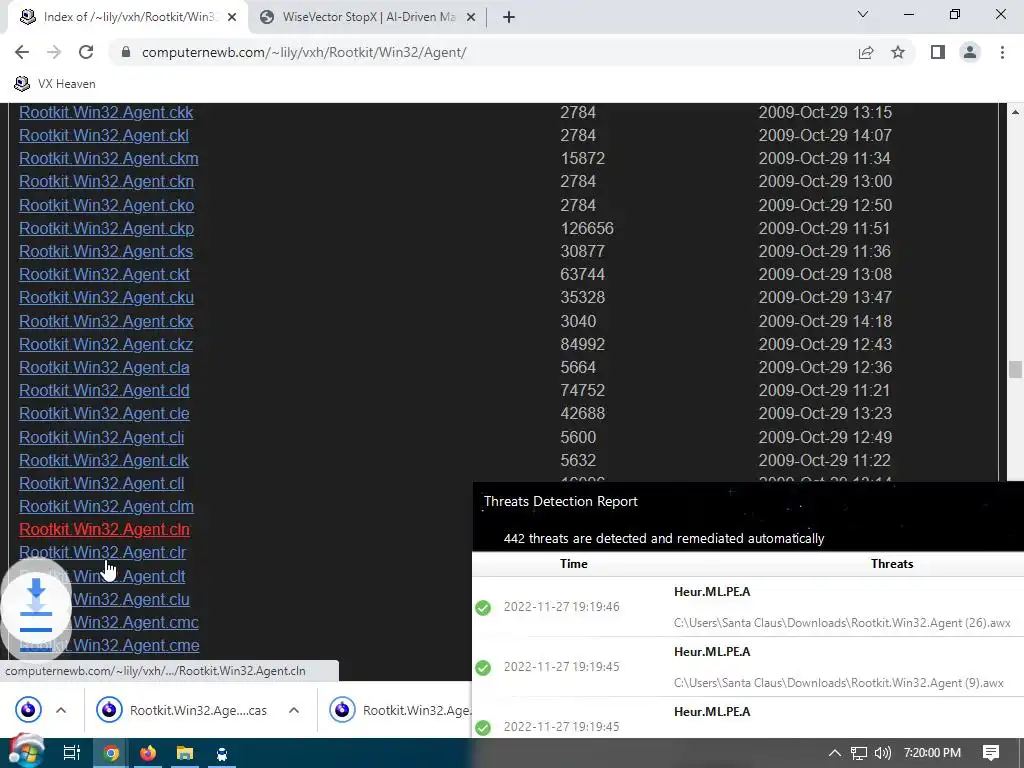Share this page via share icon
Image resolution: width=1024 pixels, height=768 pixels.
click(x=866, y=52)
